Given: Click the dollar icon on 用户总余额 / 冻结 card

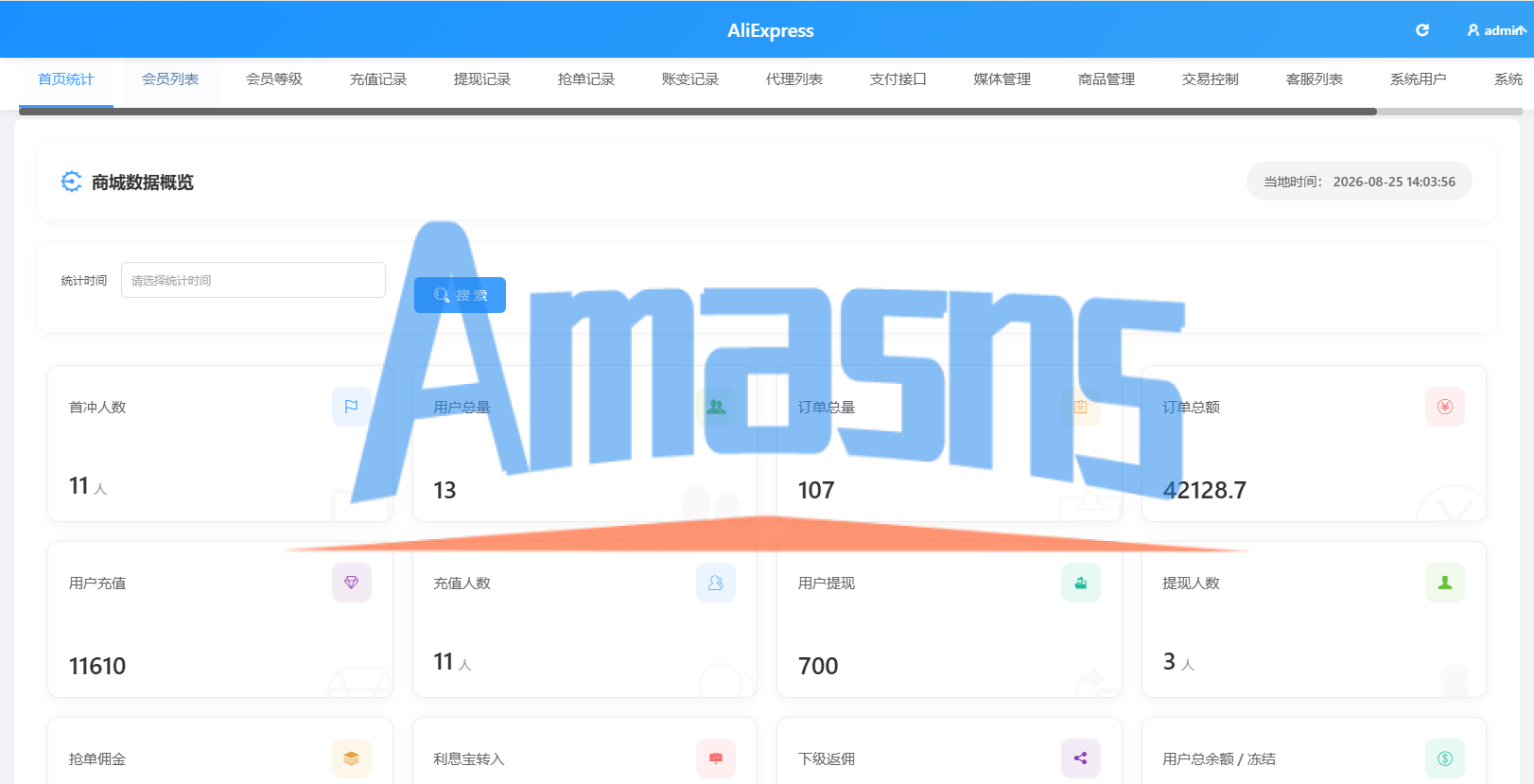Looking at the screenshot, I should point(1445,758).
